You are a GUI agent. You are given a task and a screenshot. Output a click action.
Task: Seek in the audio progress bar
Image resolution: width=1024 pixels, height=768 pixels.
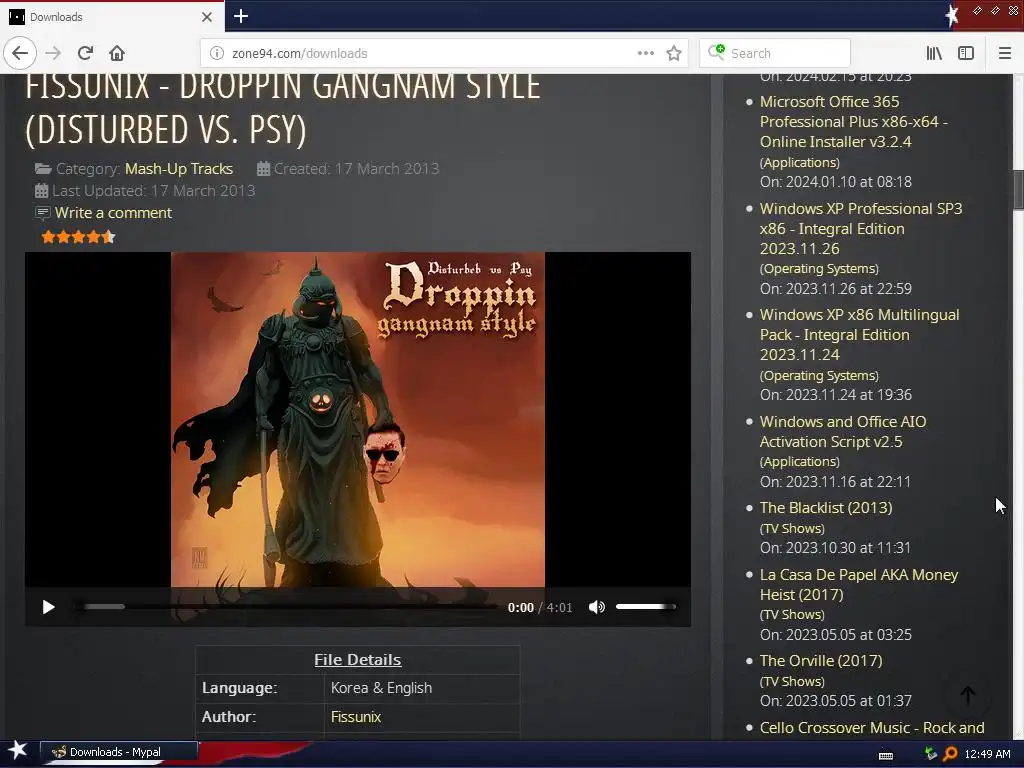point(286,607)
